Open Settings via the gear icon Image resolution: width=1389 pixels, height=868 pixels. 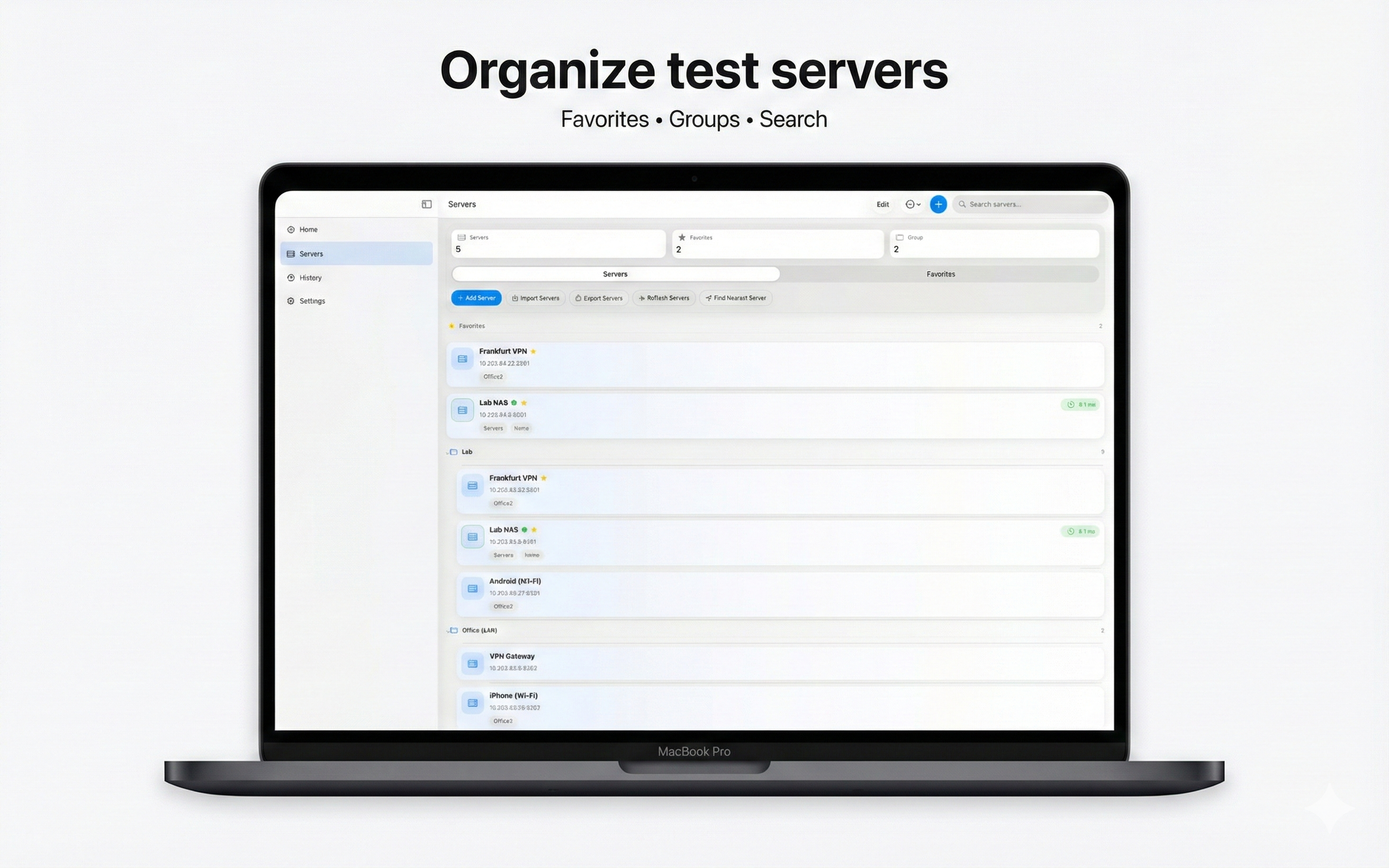click(x=290, y=300)
